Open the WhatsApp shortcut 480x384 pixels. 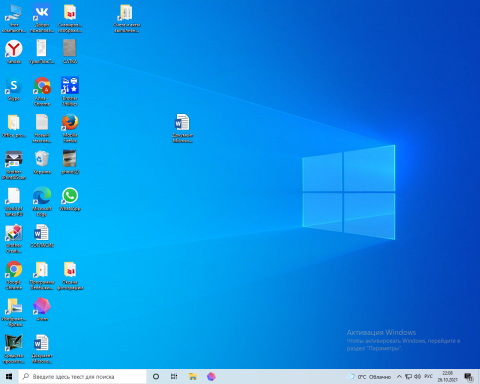[70, 199]
